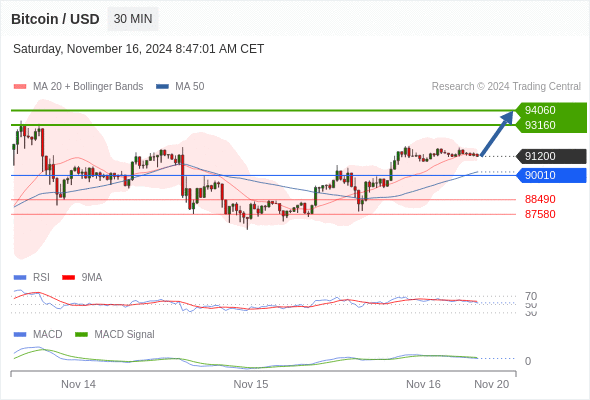Screen dimensions: 590x400
Task: Click the MACD legend label
Action: [47, 335]
